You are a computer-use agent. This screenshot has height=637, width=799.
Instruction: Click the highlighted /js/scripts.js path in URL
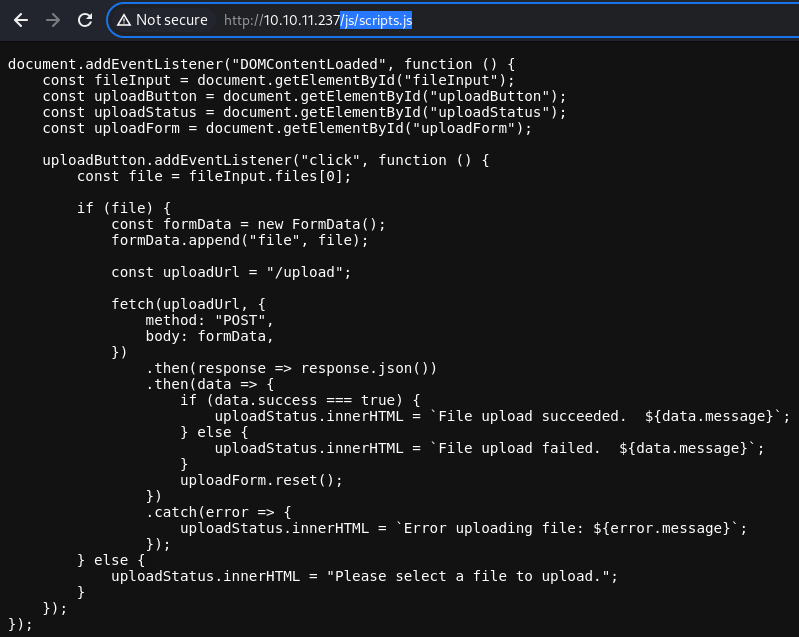click(x=376, y=20)
